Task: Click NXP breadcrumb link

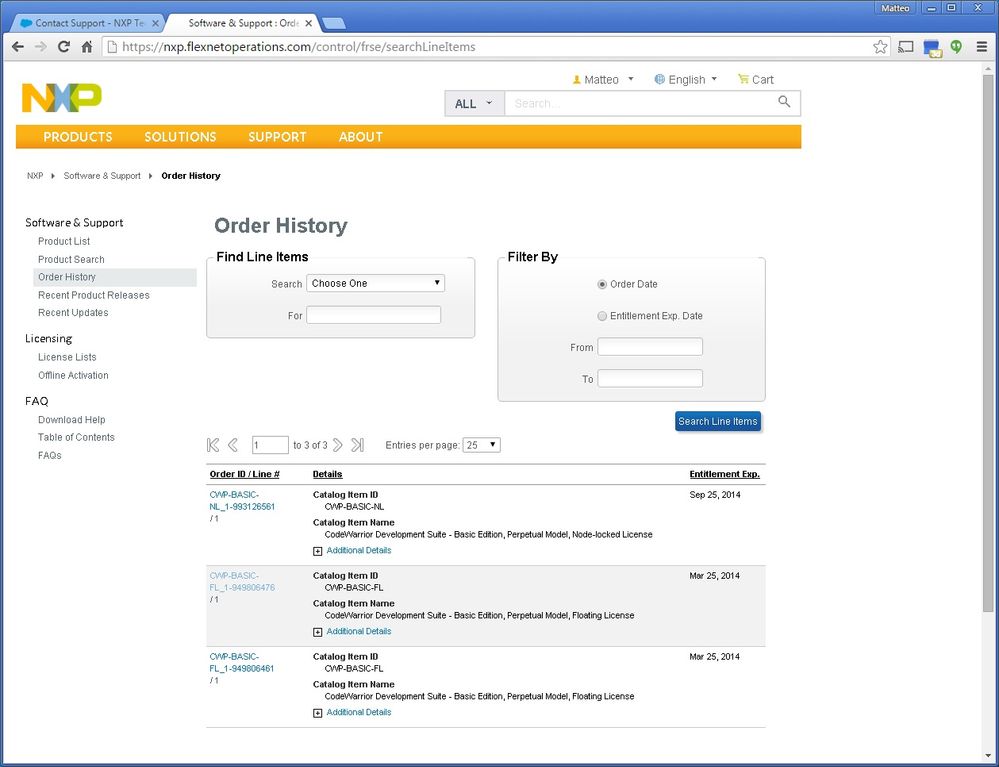Action: [x=35, y=176]
